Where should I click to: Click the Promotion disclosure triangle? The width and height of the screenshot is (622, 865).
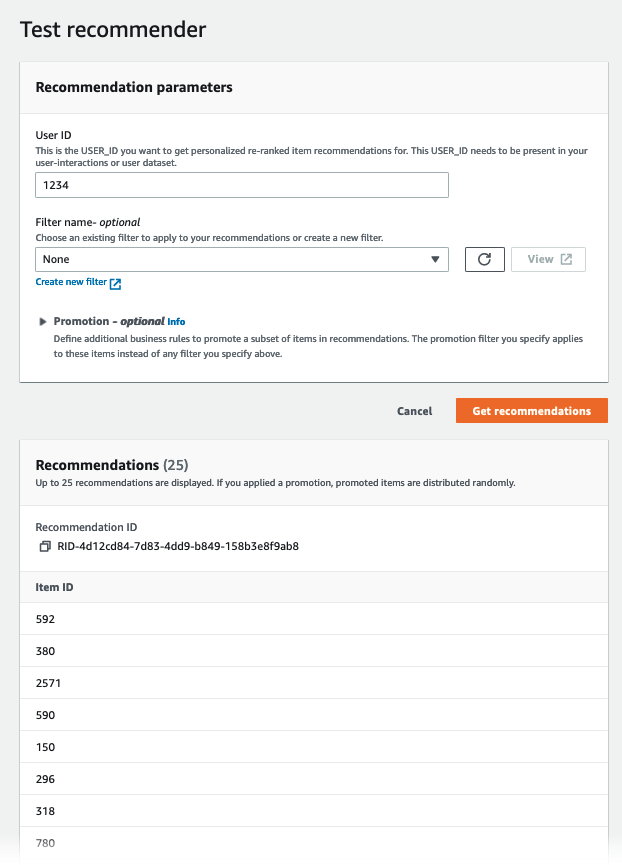[x=40, y=321]
